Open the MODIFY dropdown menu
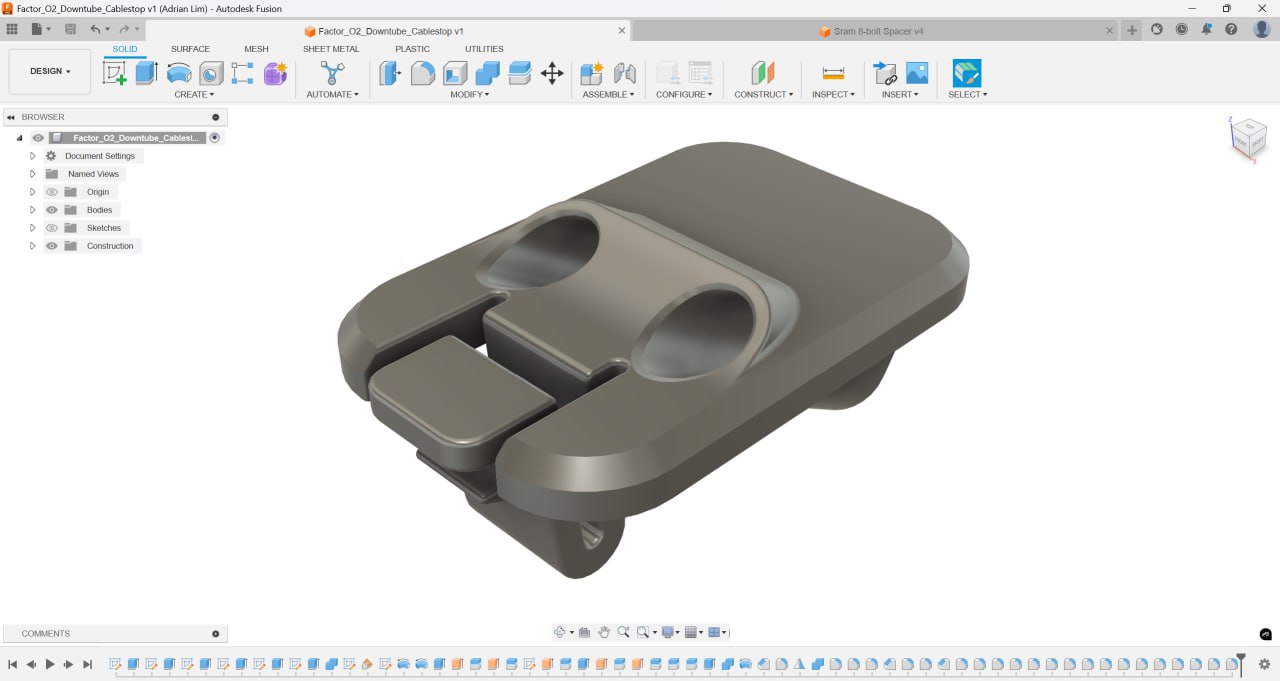The height and width of the screenshot is (681, 1280). 469,95
